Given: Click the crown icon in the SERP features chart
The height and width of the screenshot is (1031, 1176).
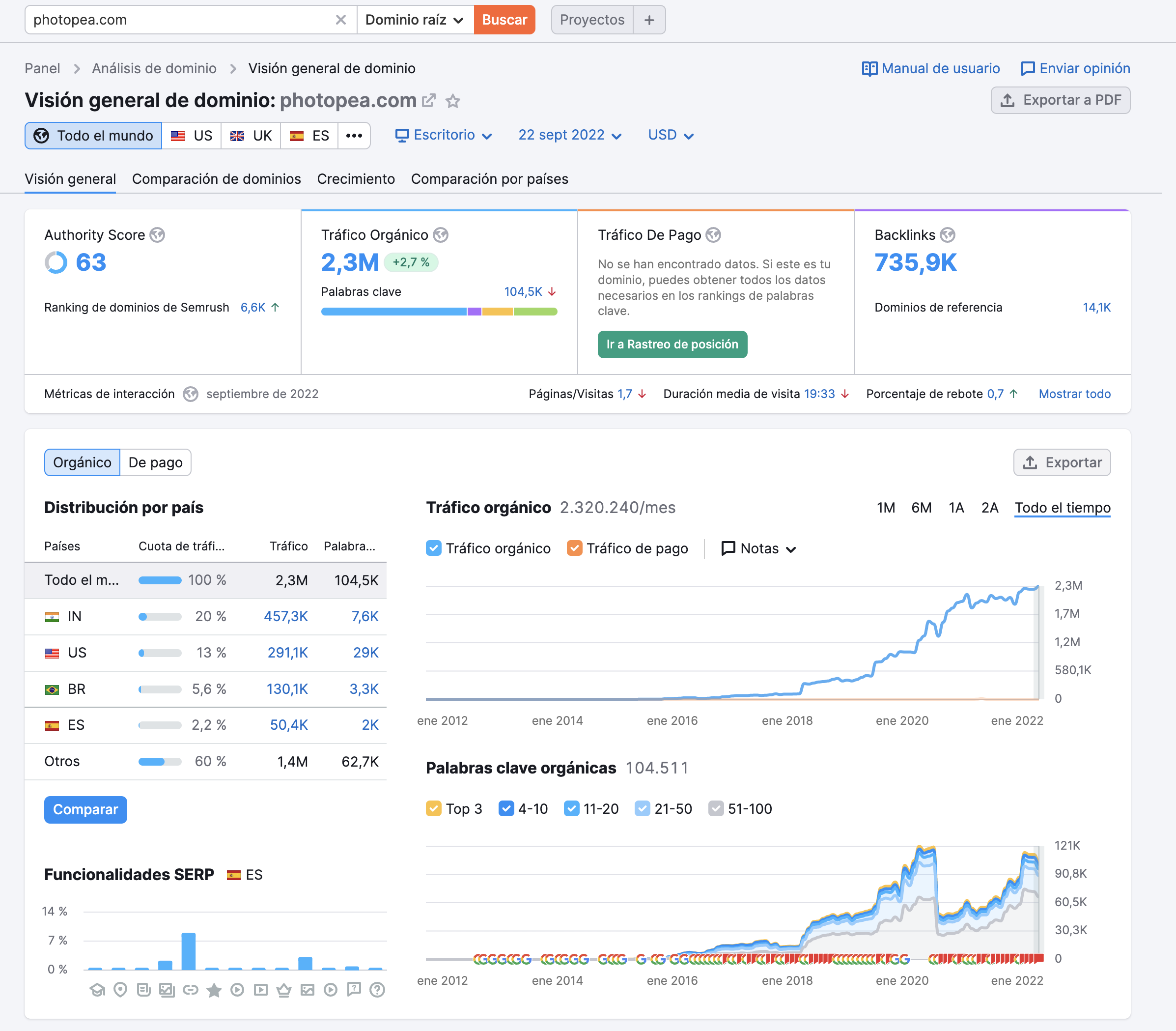Looking at the screenshot, I should pos(284,990).
